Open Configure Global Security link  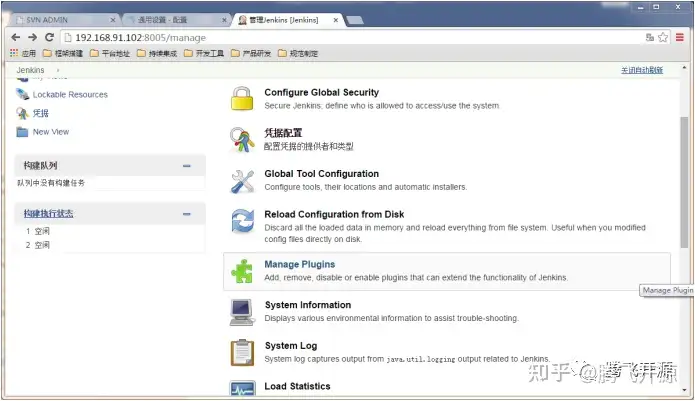click(321, 92)
